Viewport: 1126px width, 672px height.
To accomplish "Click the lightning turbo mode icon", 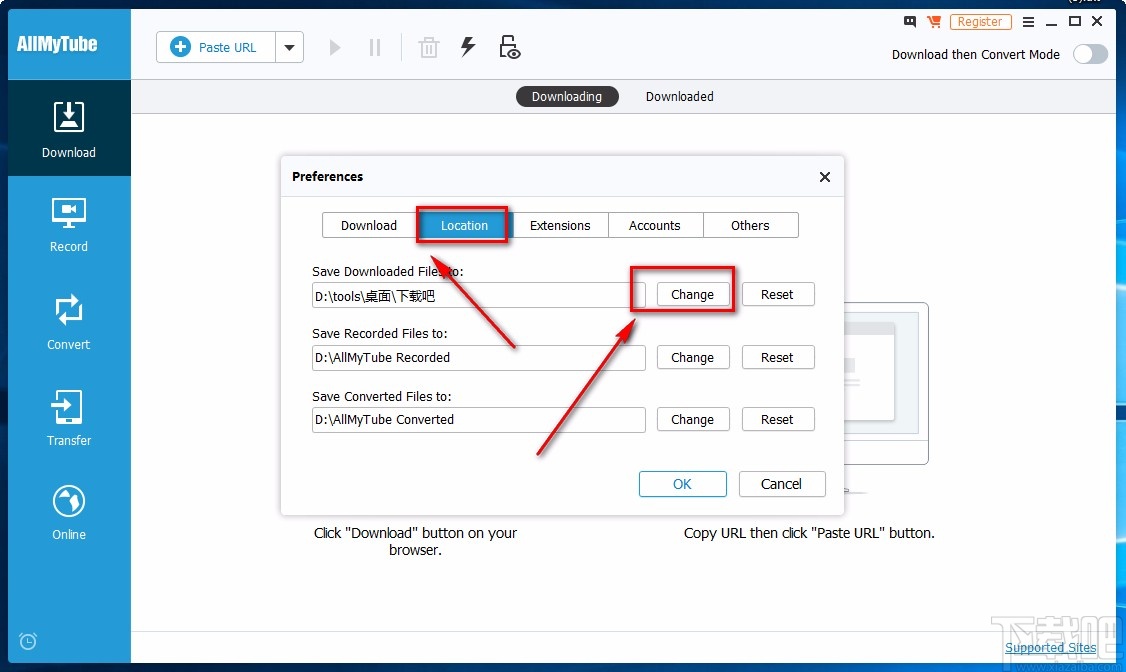I will [x=468, y=47].
